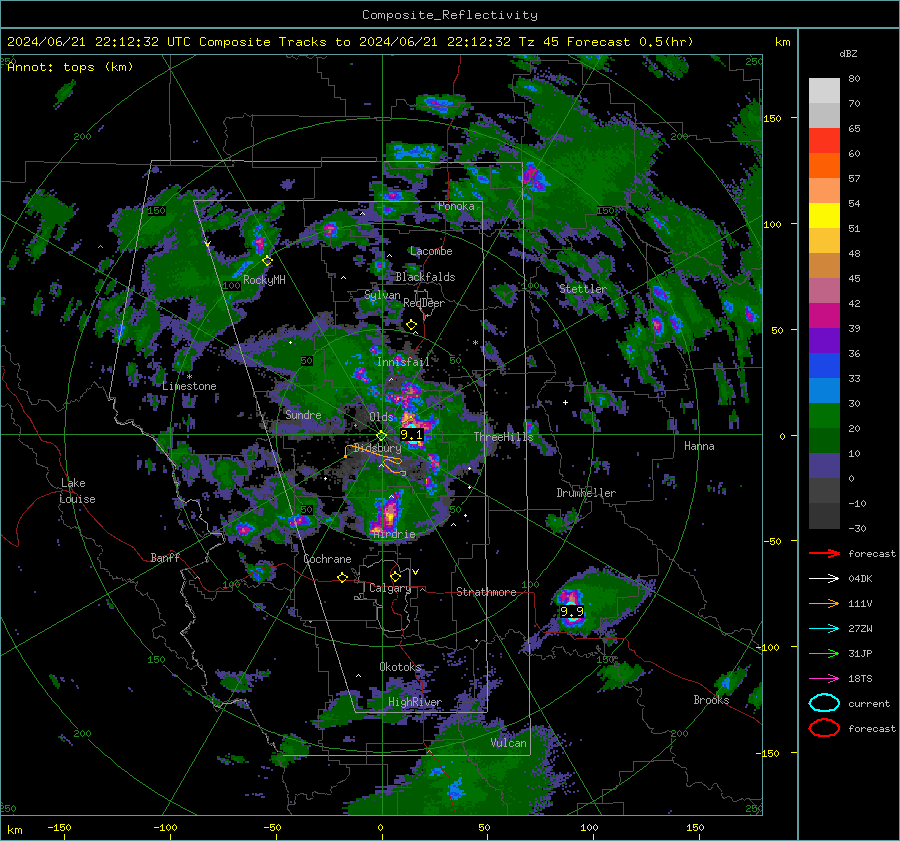The height and width of the screenshot is (841, 900).
Task: Click the cyan 27ZW arrow legend icon
Action: (x=824, y=629)
